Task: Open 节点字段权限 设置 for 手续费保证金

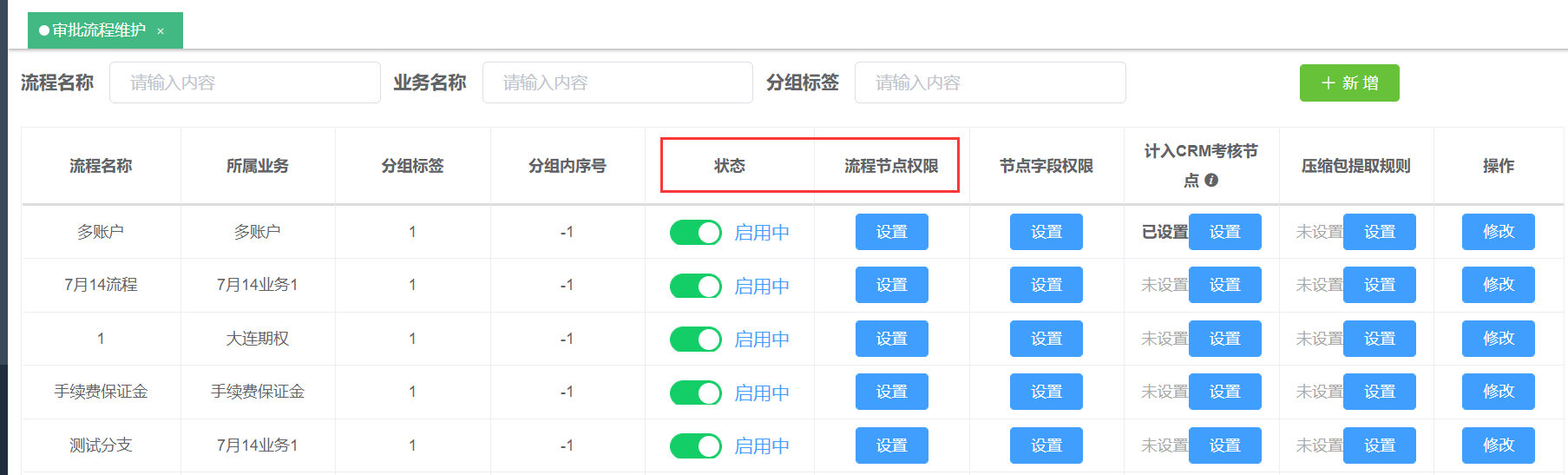Action: point(1046,392)
